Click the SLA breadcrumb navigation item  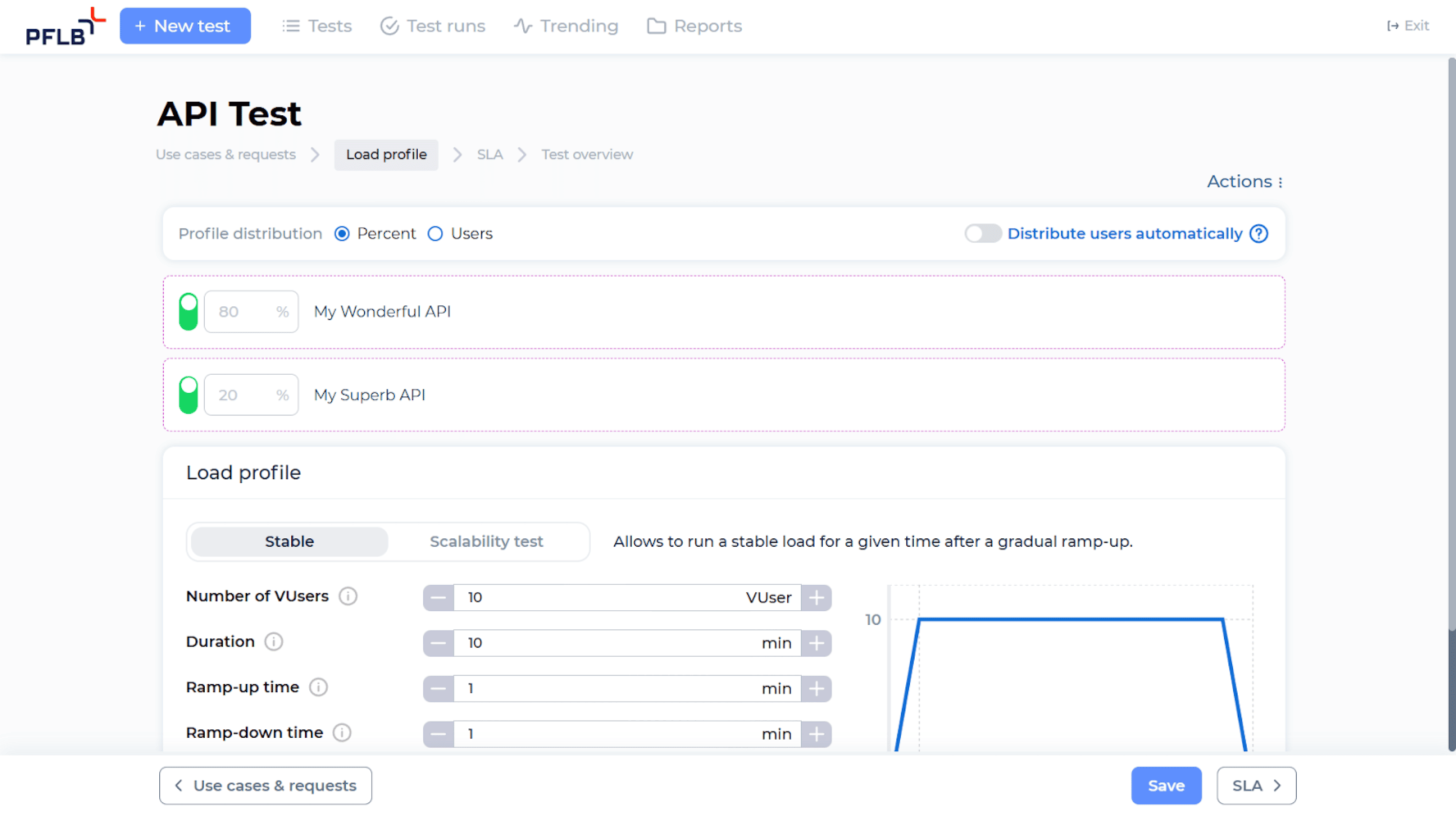pos(489,154)
